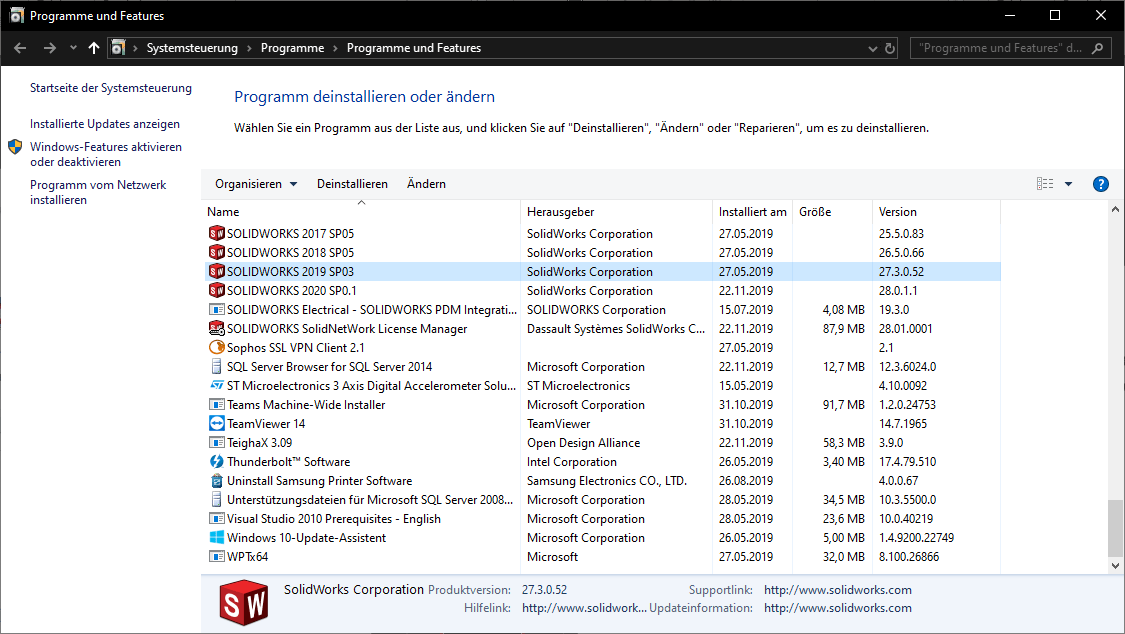Click Deinstallieren in the toolbar
1125x634 pixels.
[x=352, y=184]
